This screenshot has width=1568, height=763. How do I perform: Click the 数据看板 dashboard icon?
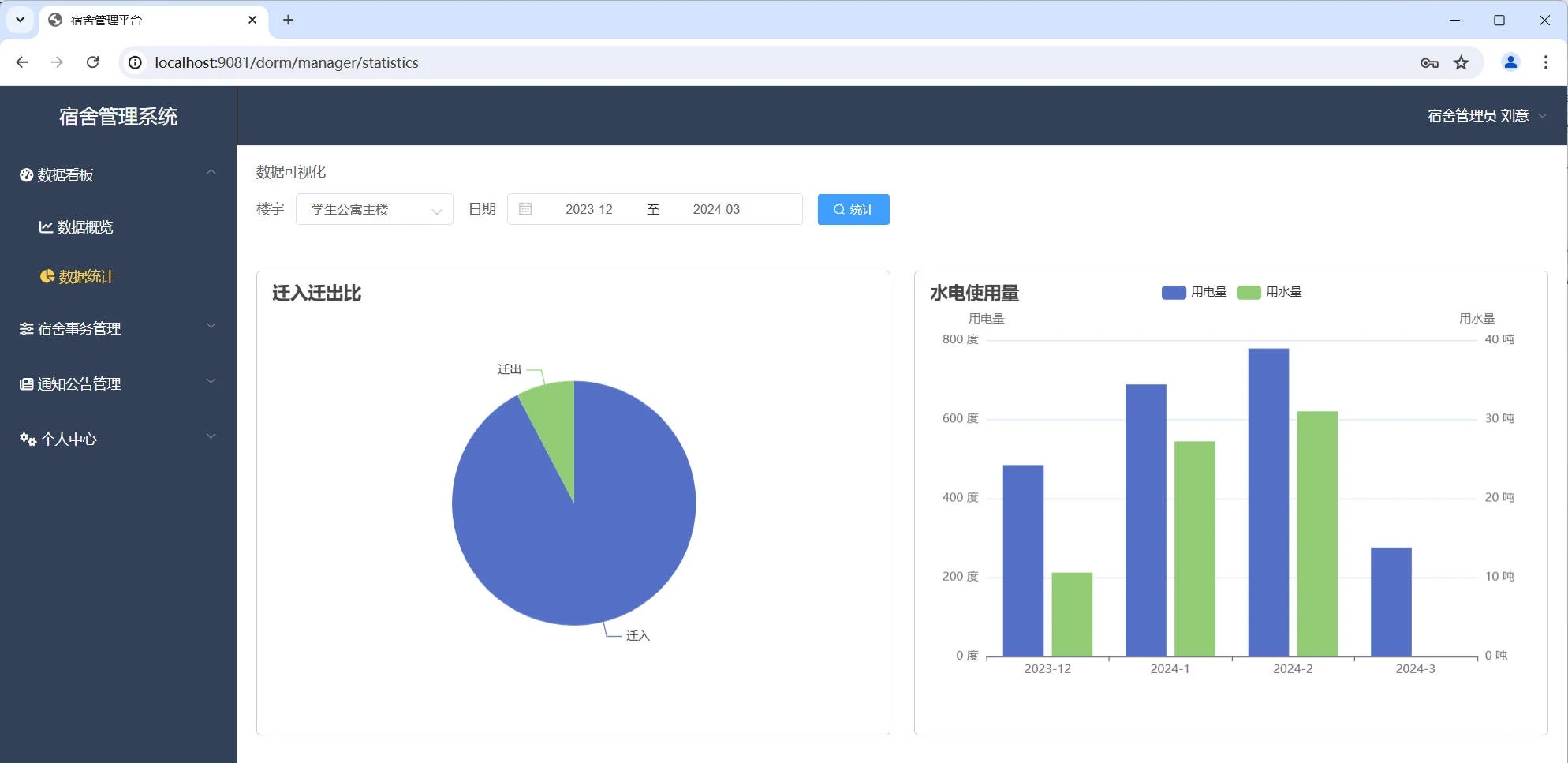(x=24, y=175)
